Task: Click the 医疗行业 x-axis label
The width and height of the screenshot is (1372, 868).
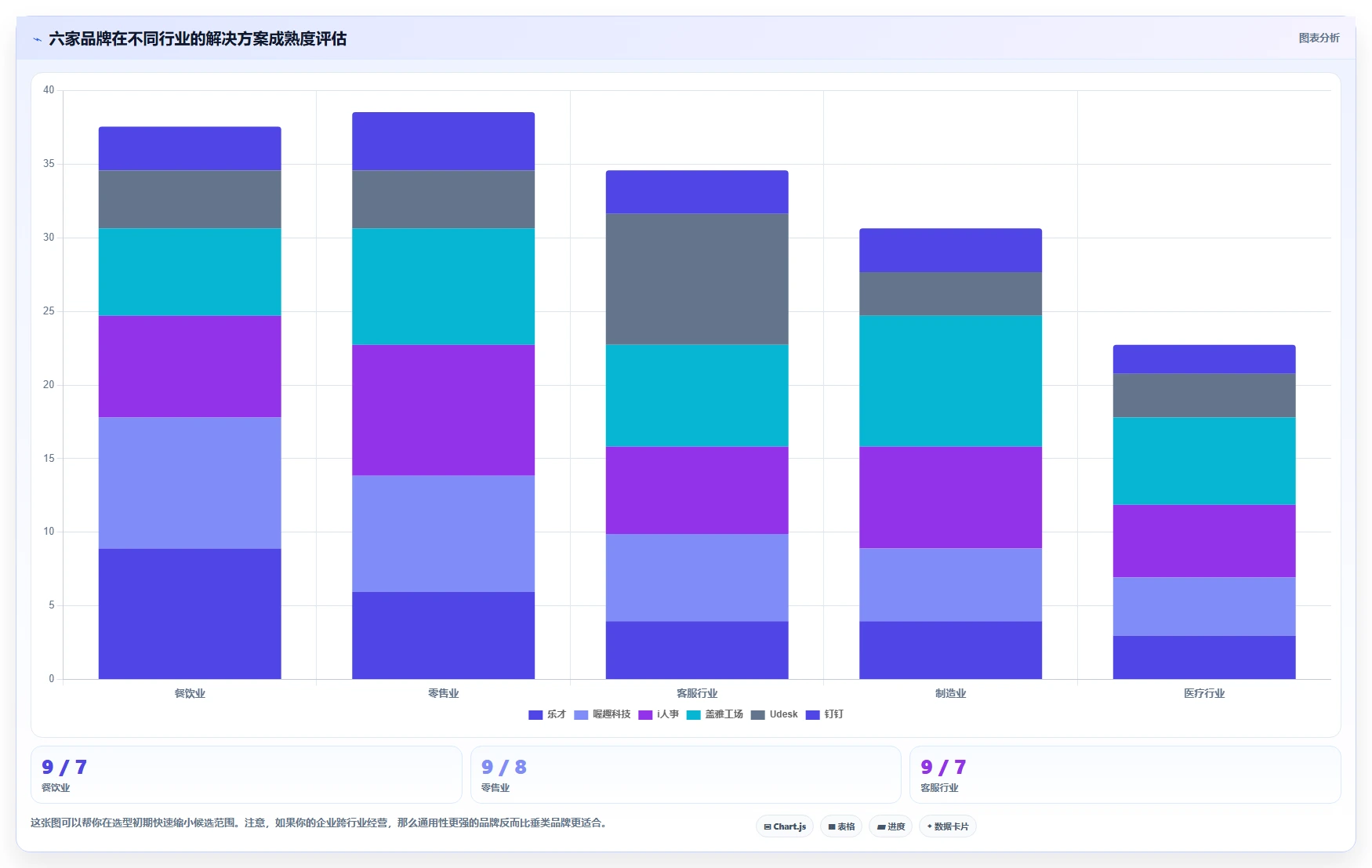Action: 1204,693
